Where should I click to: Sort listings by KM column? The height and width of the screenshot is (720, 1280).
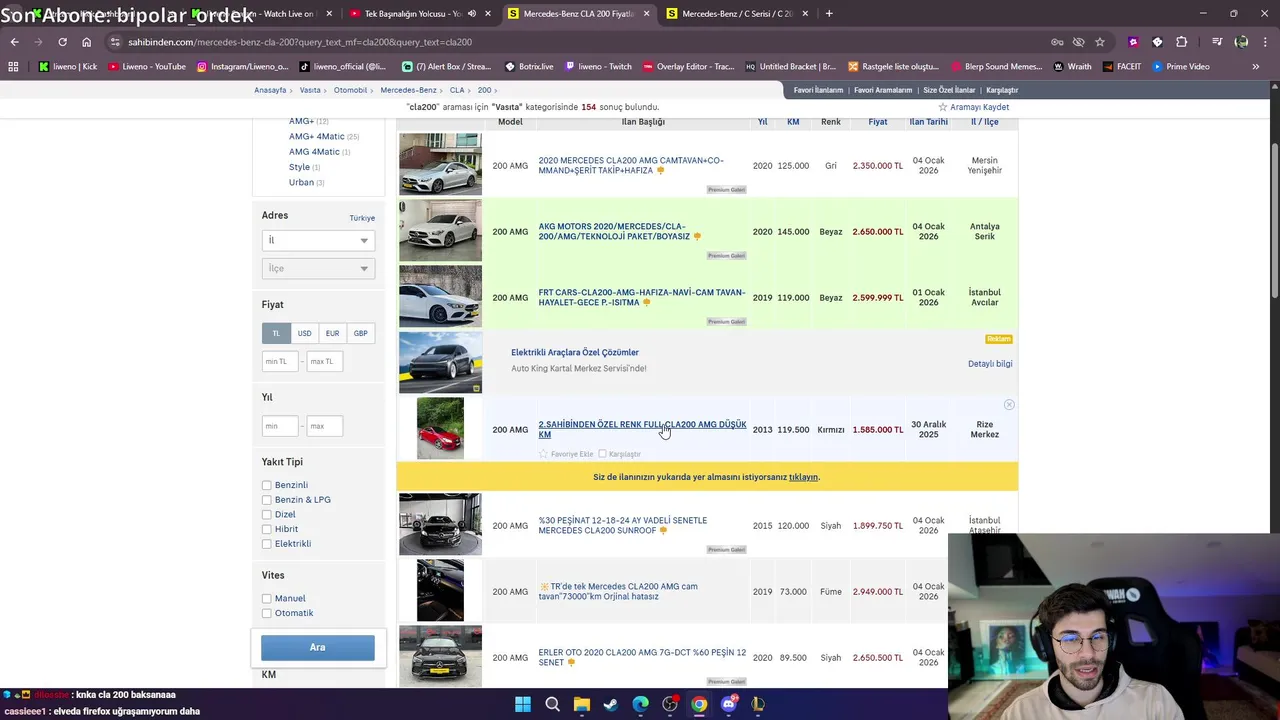[793, 122]
